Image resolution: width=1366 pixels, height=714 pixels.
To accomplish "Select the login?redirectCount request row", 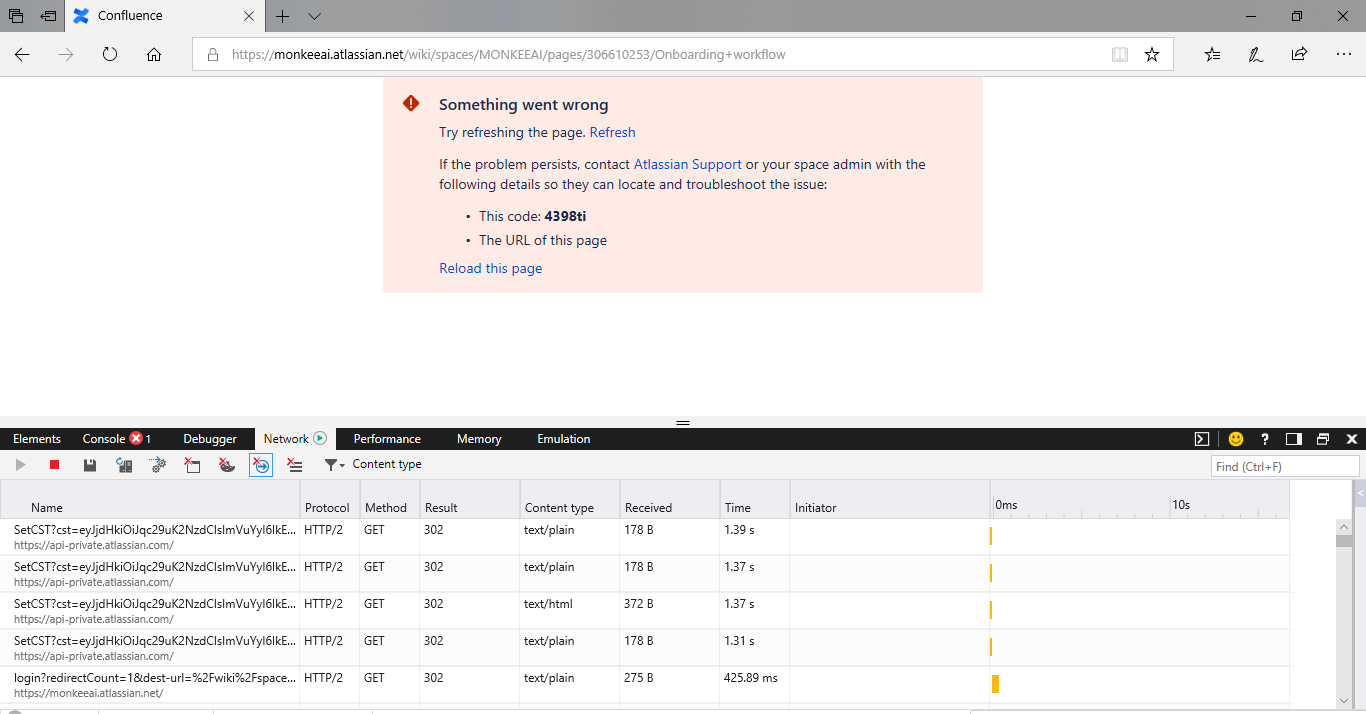I will point(645,685).
